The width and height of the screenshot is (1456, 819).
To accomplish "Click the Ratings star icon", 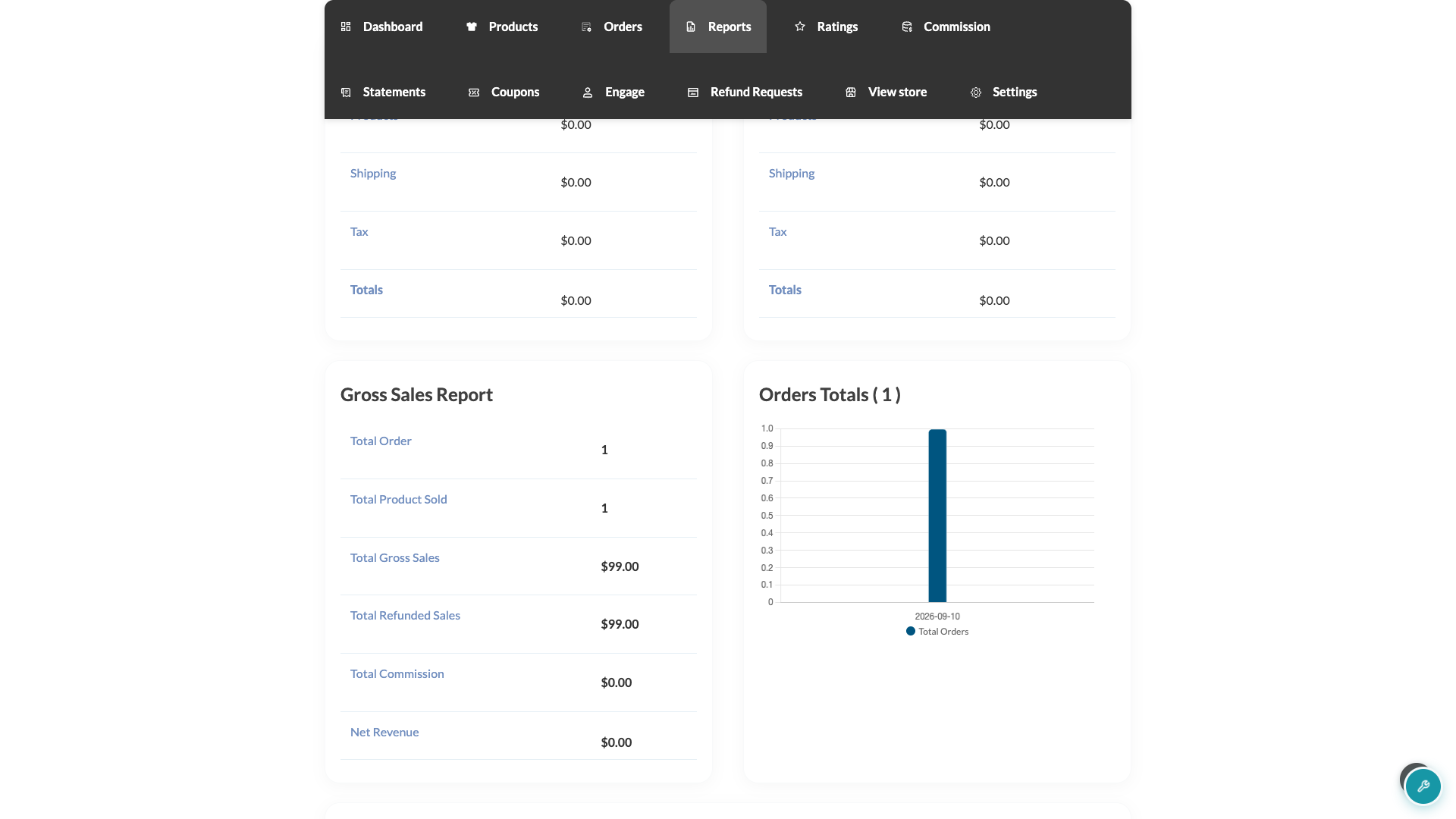I will 800,27.
